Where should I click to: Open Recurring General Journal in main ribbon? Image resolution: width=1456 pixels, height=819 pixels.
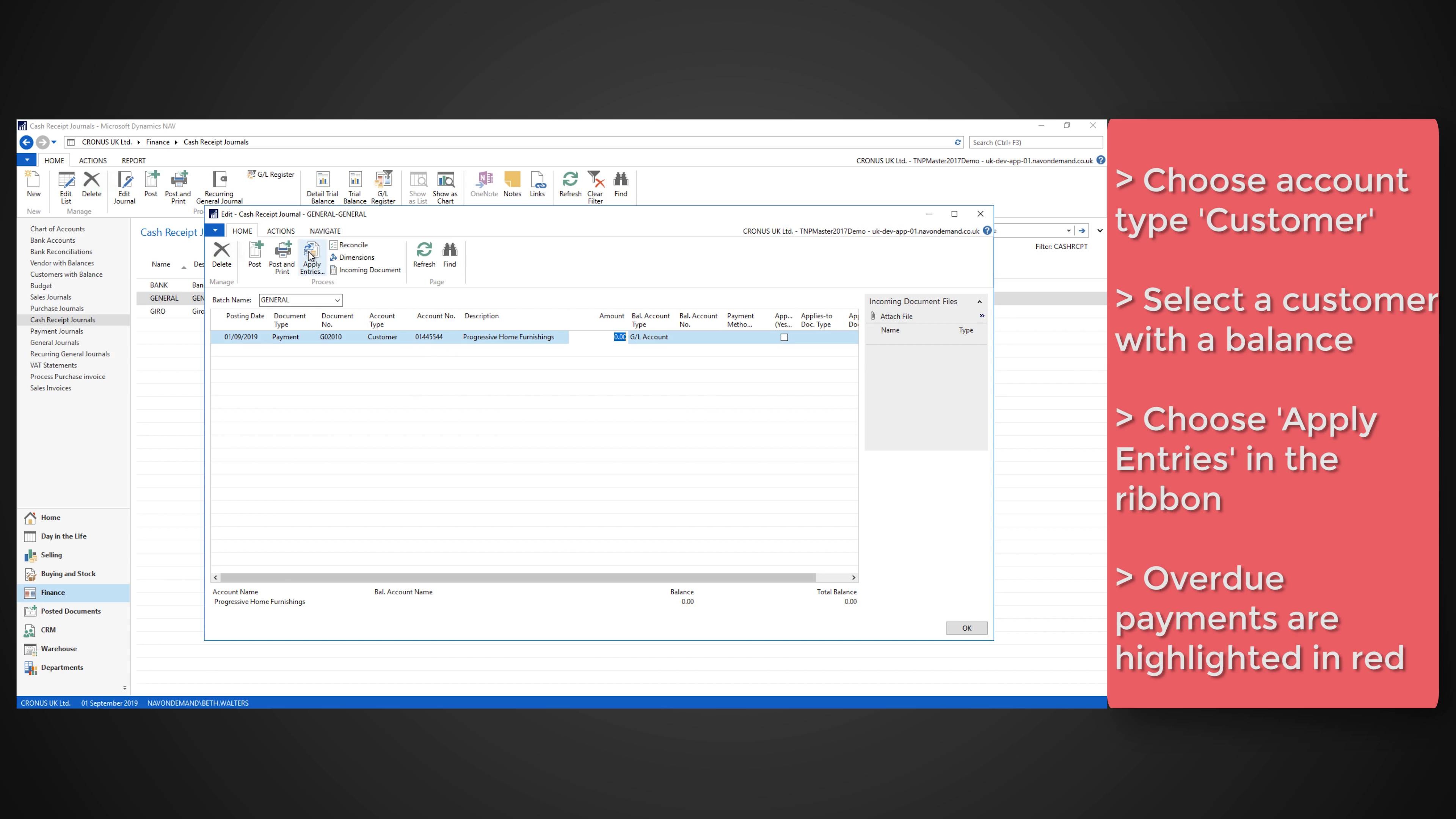click(x=219, y=188)
